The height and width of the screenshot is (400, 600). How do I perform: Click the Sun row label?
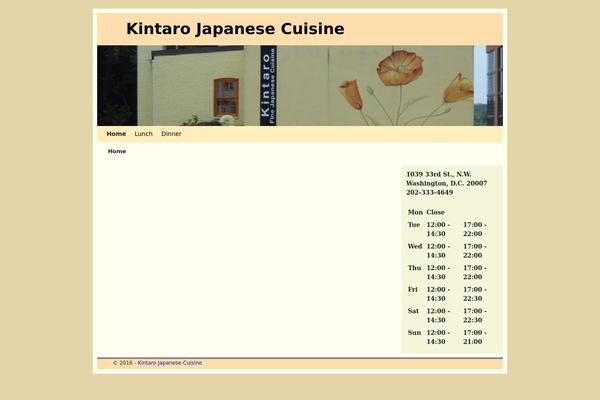(x=414, y=333)
